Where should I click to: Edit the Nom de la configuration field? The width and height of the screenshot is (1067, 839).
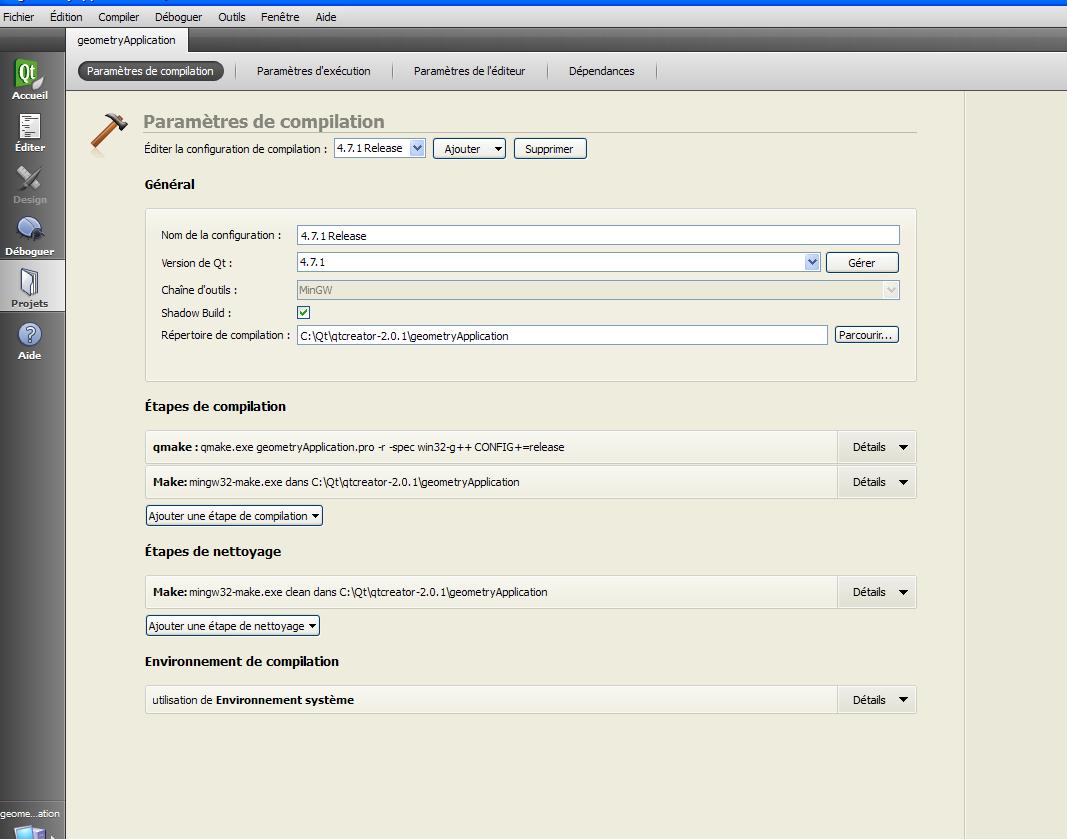coord(598,235)
